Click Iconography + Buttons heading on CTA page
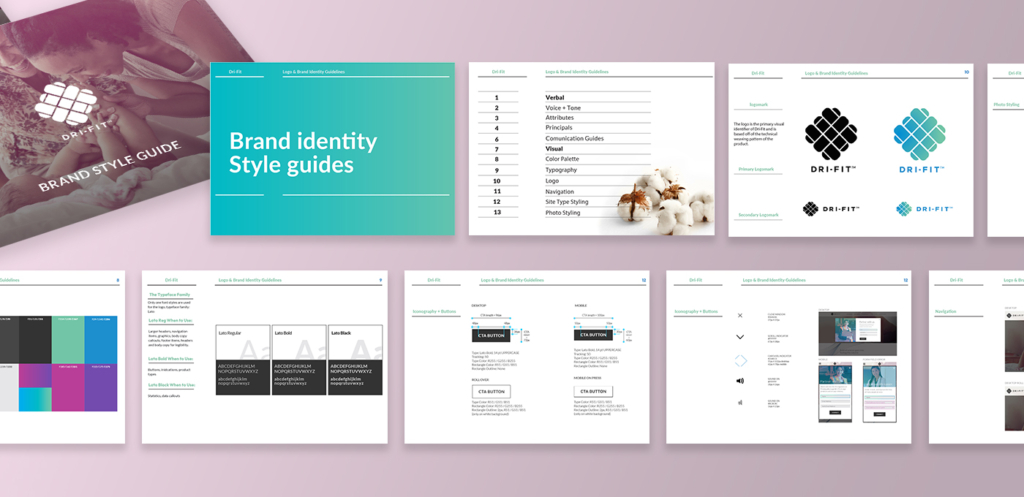Image resolution: width=1024 pixels, height=497 pixels. pos(434,312)
